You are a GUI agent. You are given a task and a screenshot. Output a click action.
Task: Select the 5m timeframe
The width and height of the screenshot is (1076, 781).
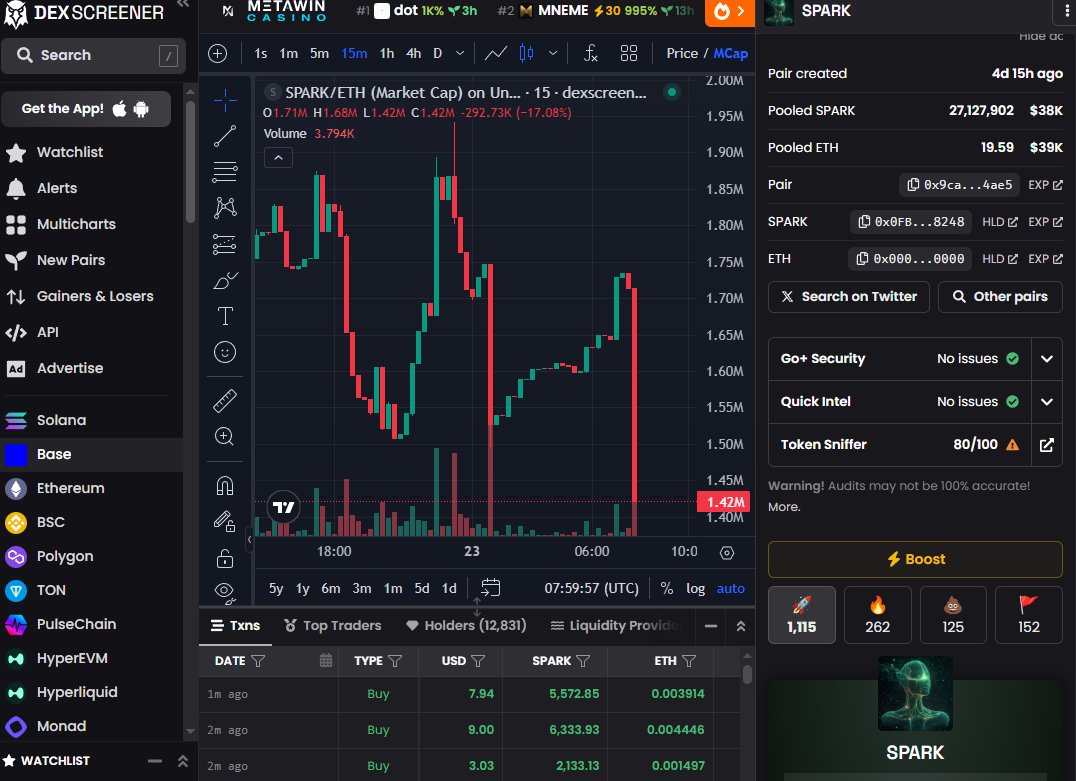tap(319, 54)
